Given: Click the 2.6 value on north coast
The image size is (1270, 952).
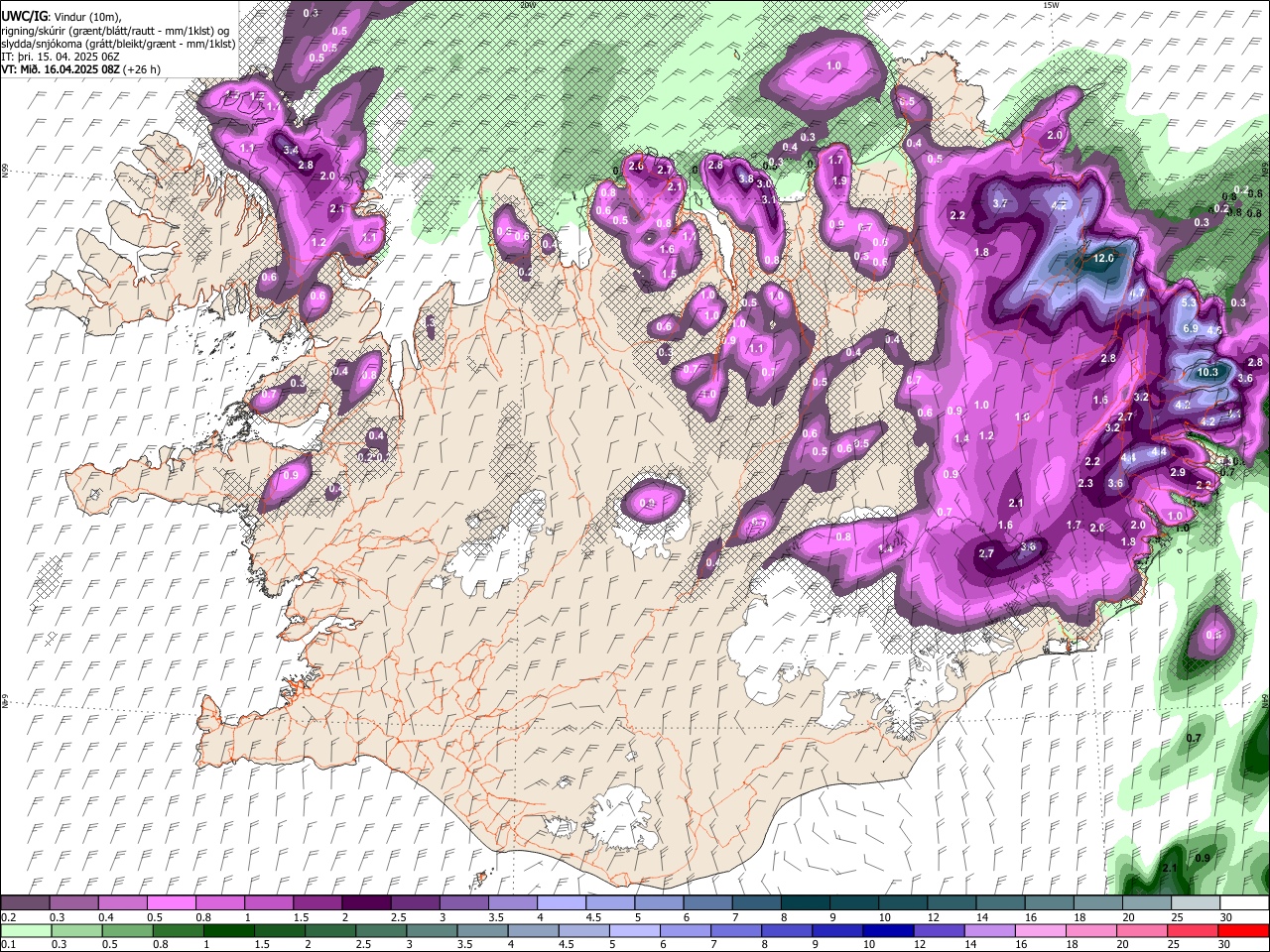Looking at the screenshot, I should tap(636, 167).
